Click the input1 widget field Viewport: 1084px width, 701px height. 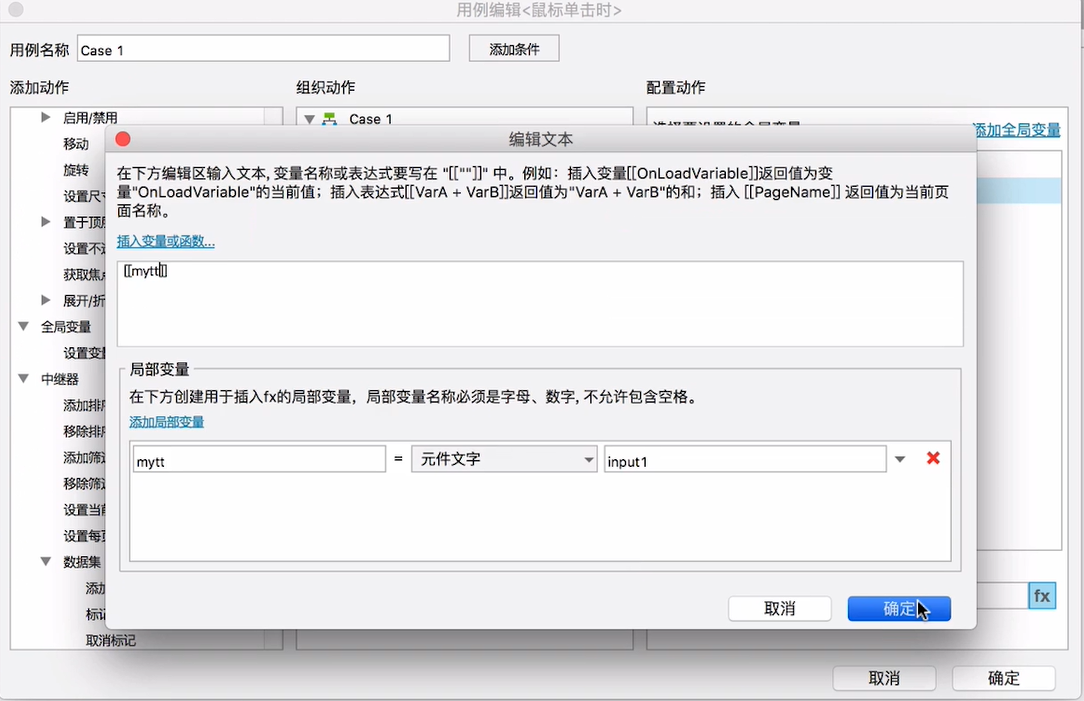coord(745,460)
